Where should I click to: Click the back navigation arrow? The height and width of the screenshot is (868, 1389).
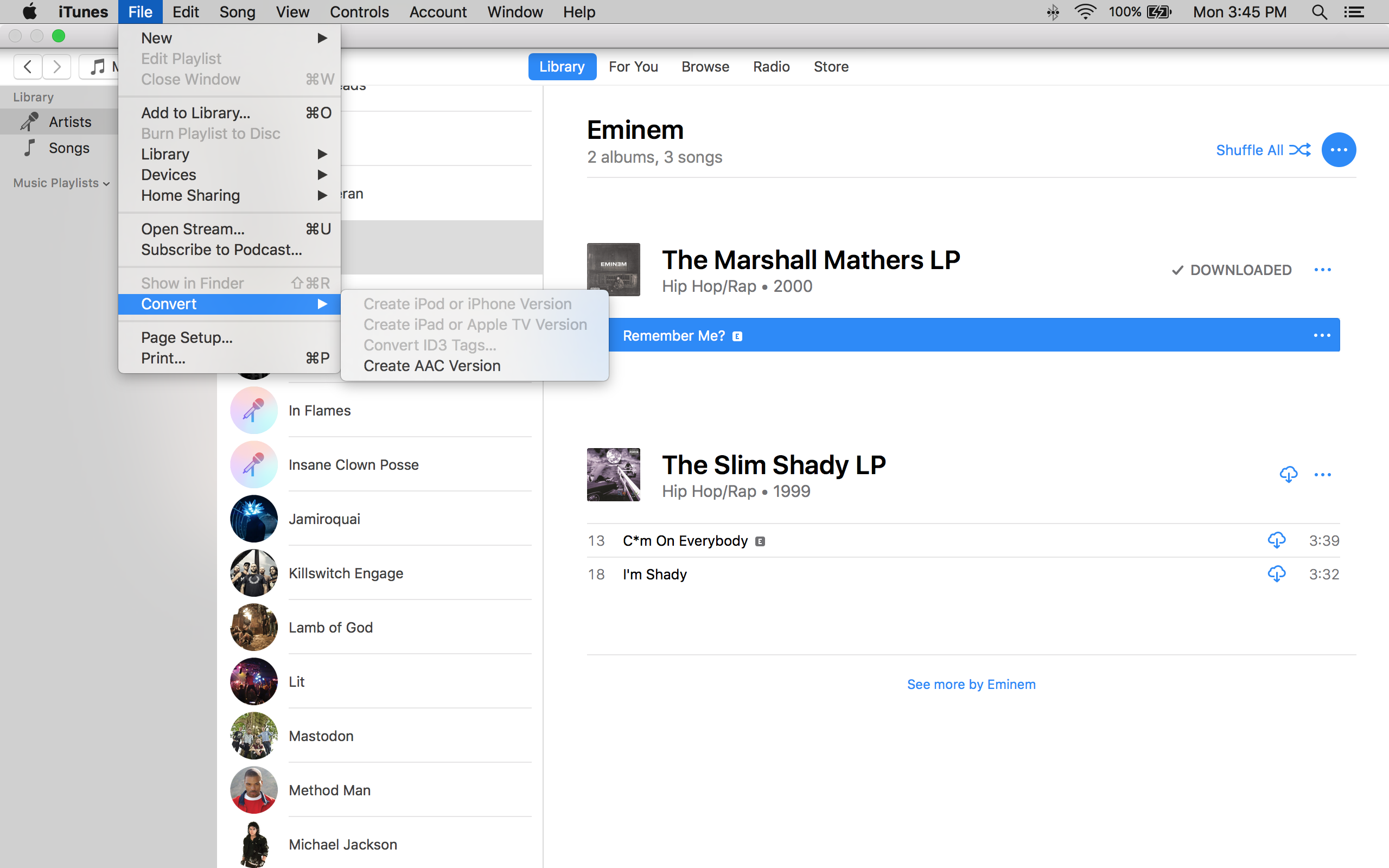pyautogui.click(x=28, y=67)
